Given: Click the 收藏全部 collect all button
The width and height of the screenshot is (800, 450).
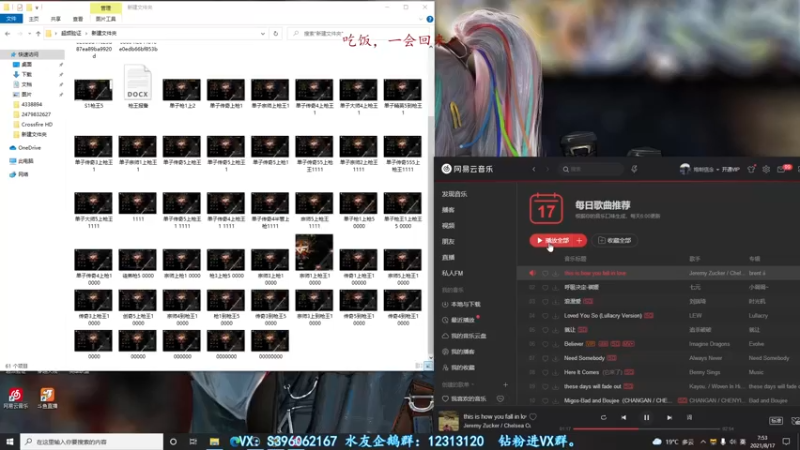Looking at the screenshot, I should click(x=614, y=240).
